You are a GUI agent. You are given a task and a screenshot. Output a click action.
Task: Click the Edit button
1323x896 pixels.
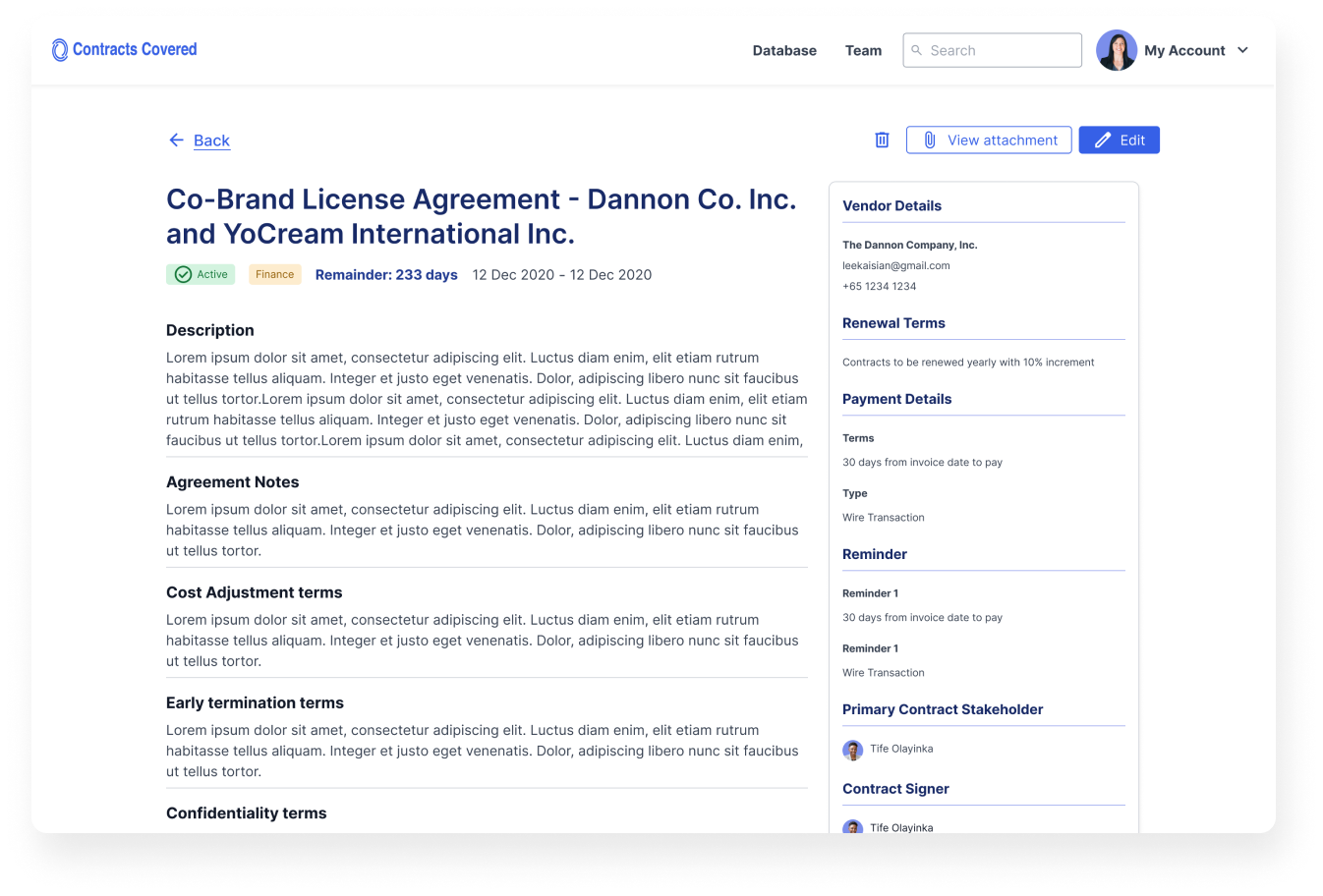1120,140
